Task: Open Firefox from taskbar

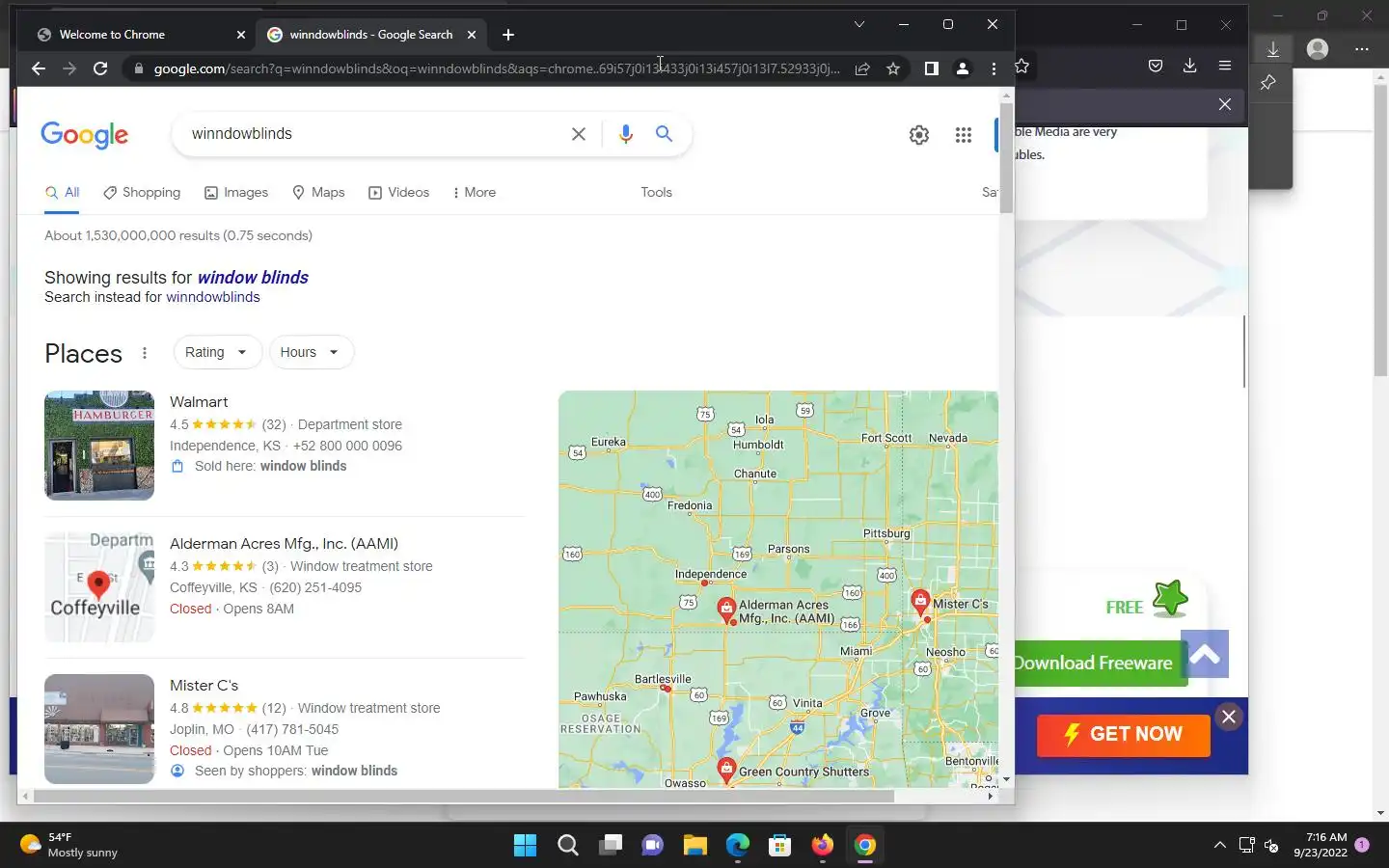Action: coord(822,846)
